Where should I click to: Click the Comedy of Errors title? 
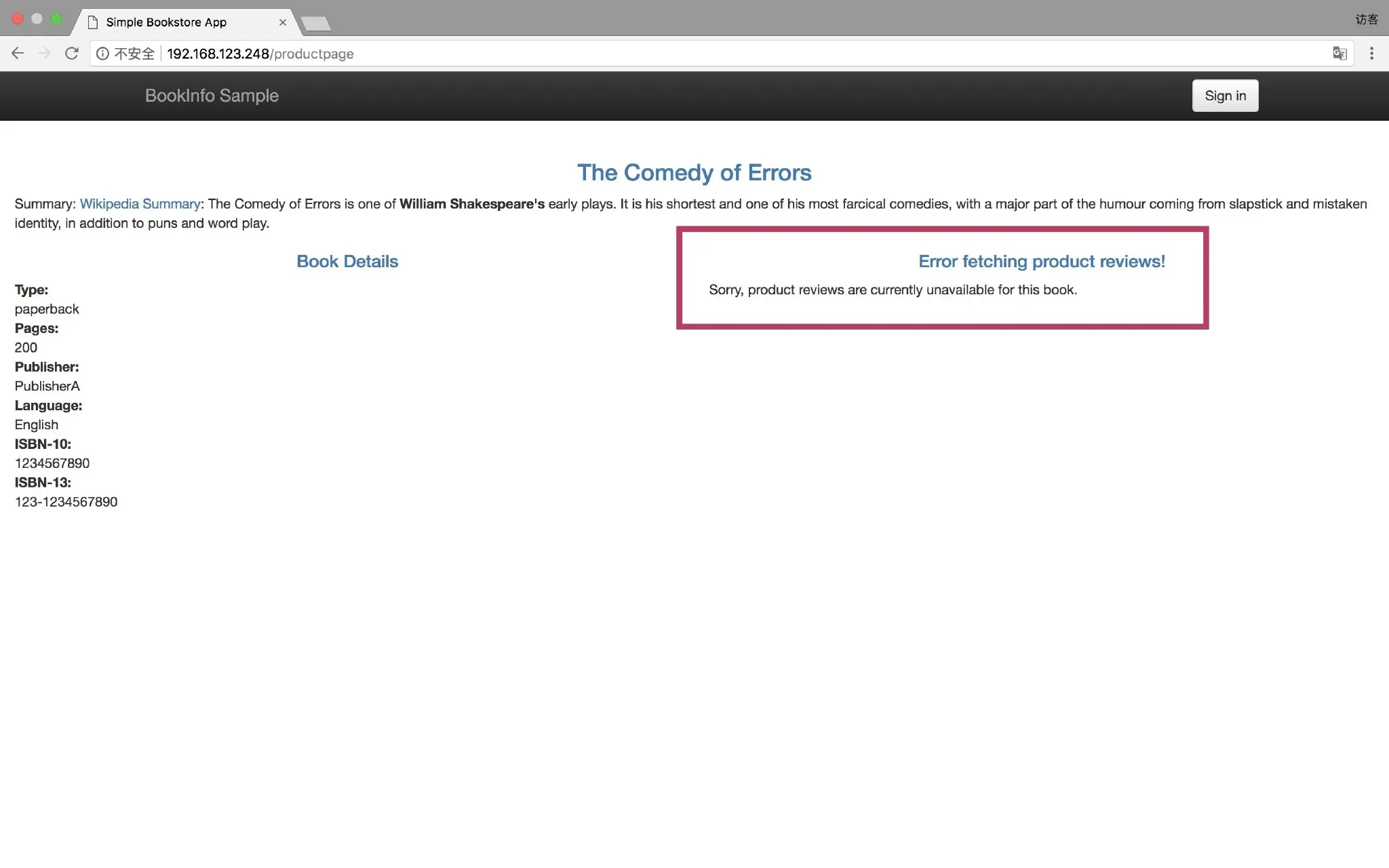pos(694,173)
